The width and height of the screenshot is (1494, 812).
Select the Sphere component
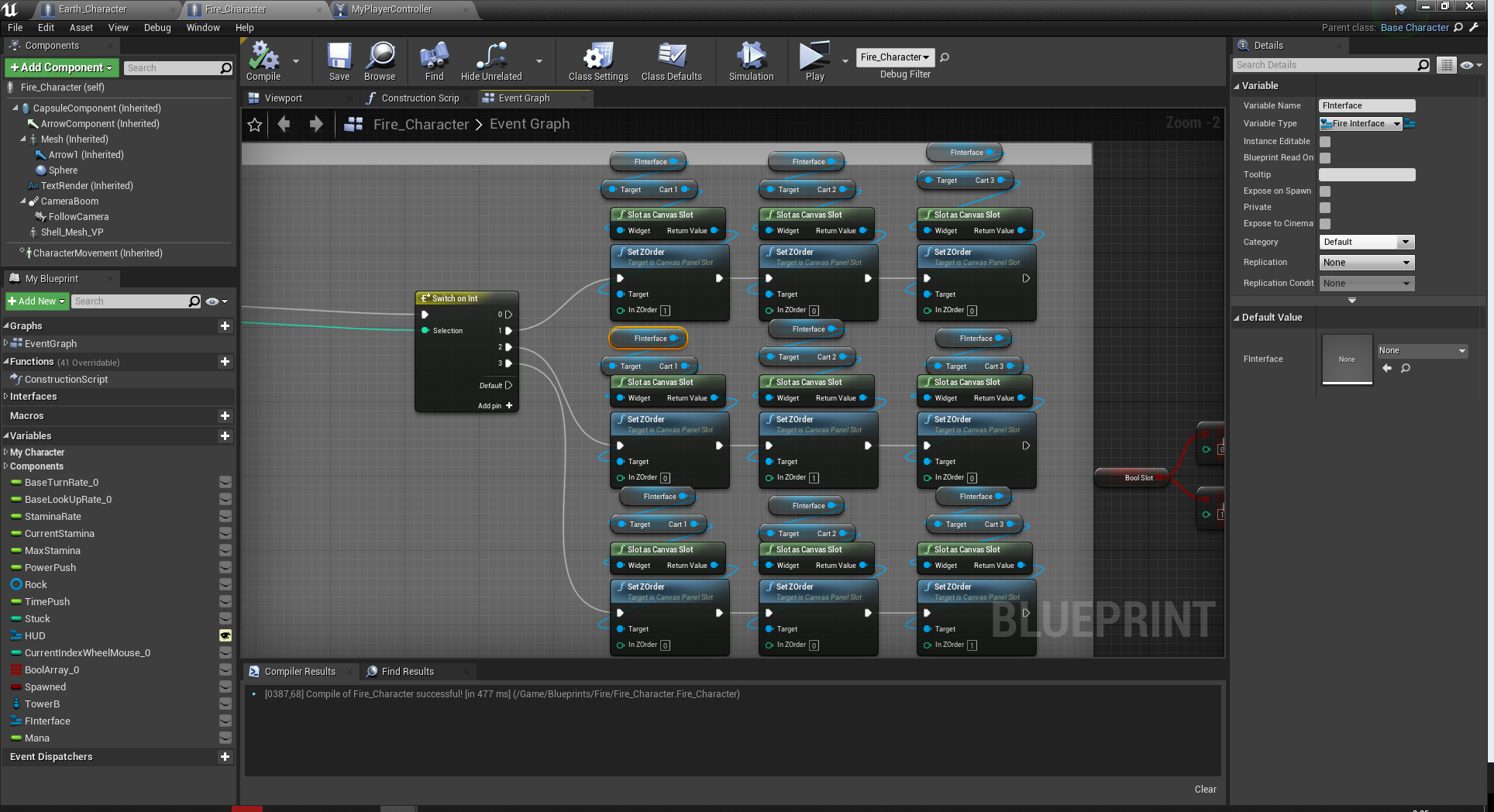click(x=63, y=170)
